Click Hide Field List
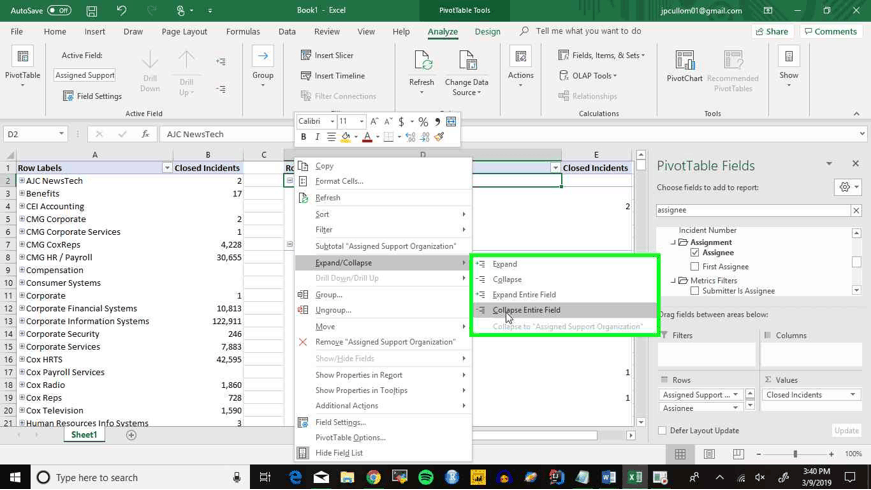The image size is (871, 490). tap(383, 453)
